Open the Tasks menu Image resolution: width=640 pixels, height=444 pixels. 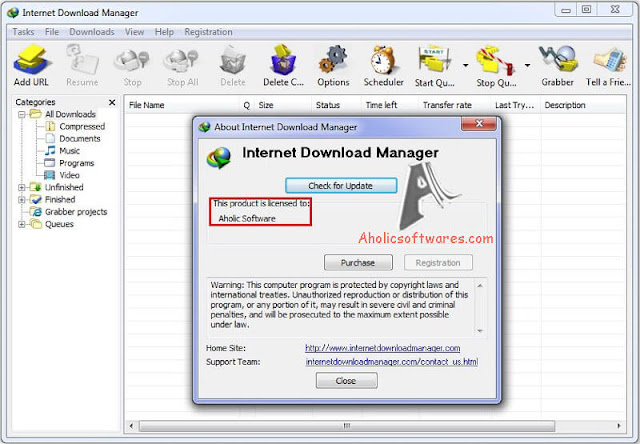click(23, 32)
